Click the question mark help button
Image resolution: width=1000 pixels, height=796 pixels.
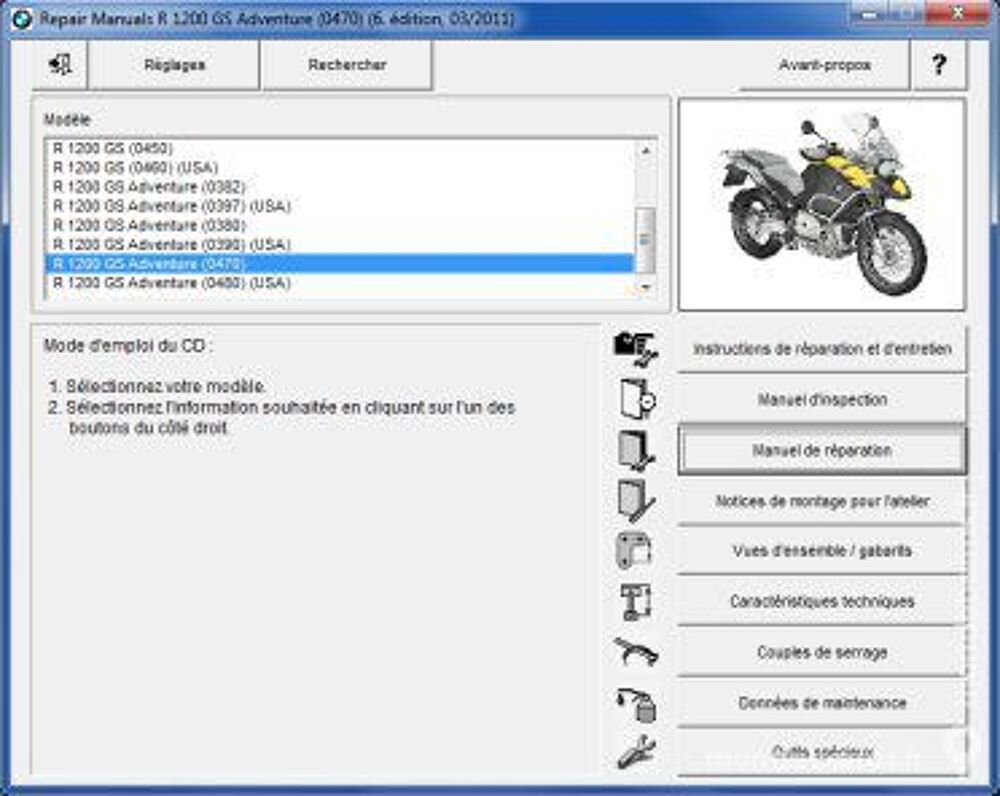(x=938, y=65)
